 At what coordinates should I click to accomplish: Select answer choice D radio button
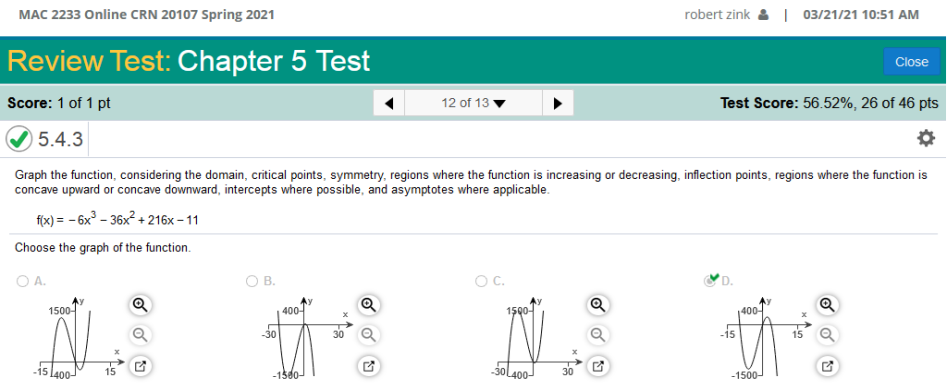pos(710,281)
